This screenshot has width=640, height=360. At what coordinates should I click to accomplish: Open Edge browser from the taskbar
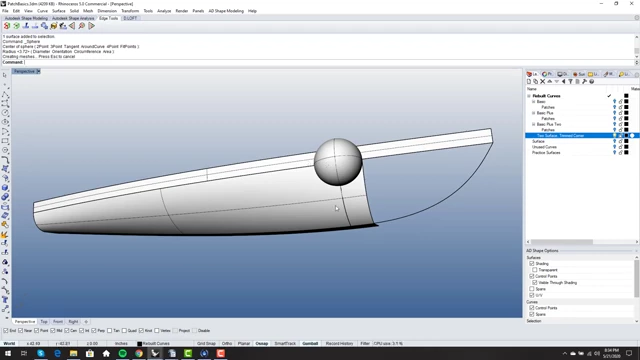pos(57,353)
